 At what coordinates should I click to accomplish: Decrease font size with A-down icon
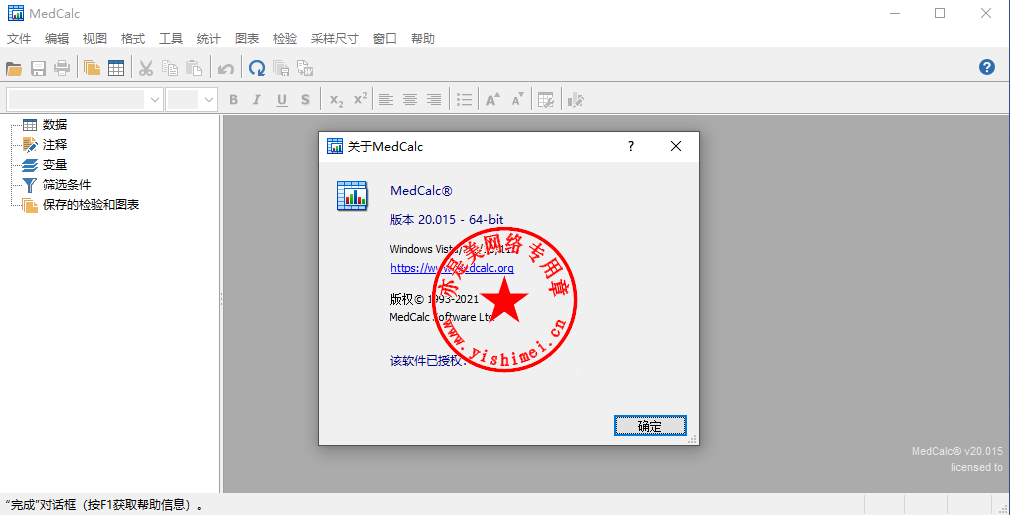517,100
